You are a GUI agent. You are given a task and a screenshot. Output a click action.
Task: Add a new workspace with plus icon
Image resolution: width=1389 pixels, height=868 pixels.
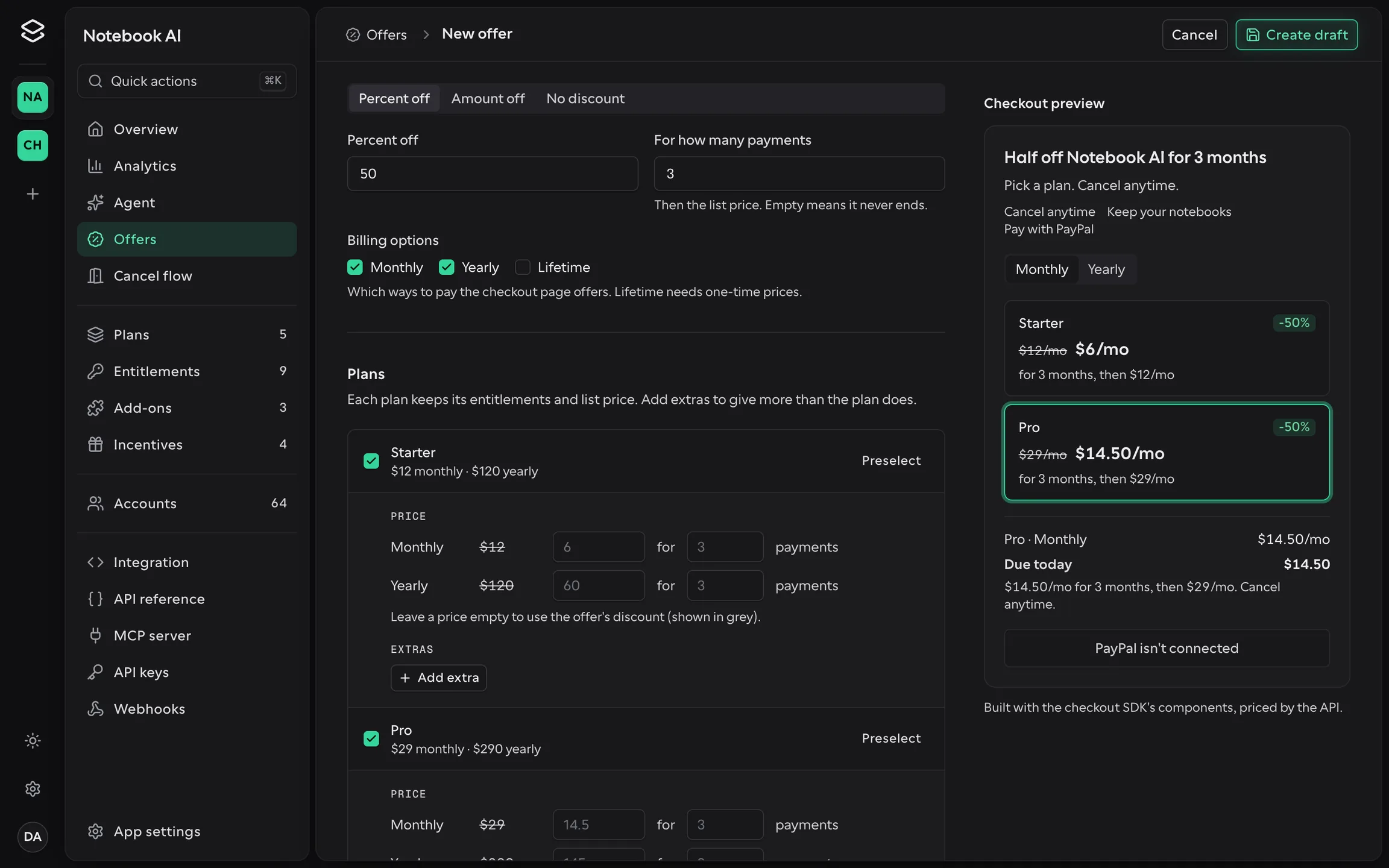[x=33, y=194]
